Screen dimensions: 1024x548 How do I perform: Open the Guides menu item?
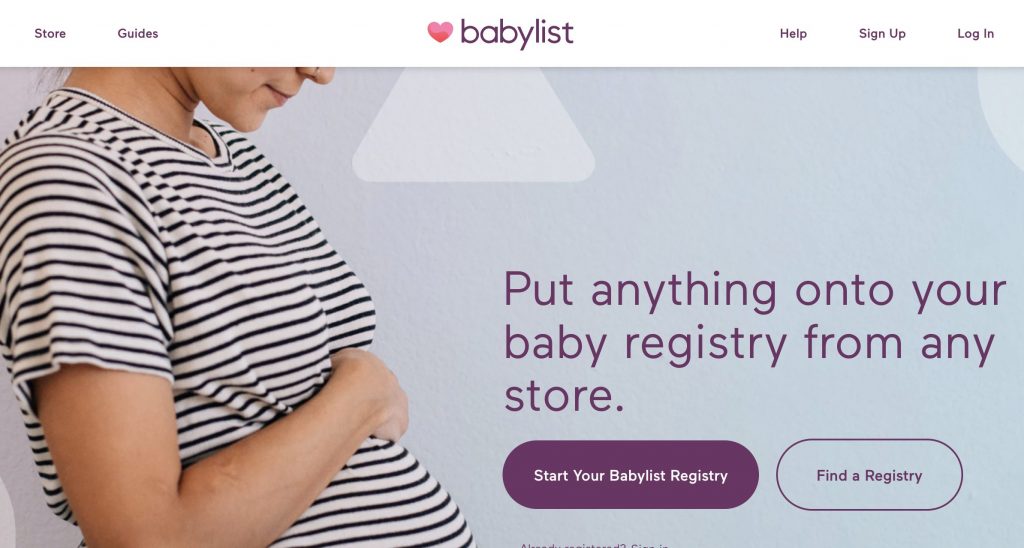tap(138, 33)
